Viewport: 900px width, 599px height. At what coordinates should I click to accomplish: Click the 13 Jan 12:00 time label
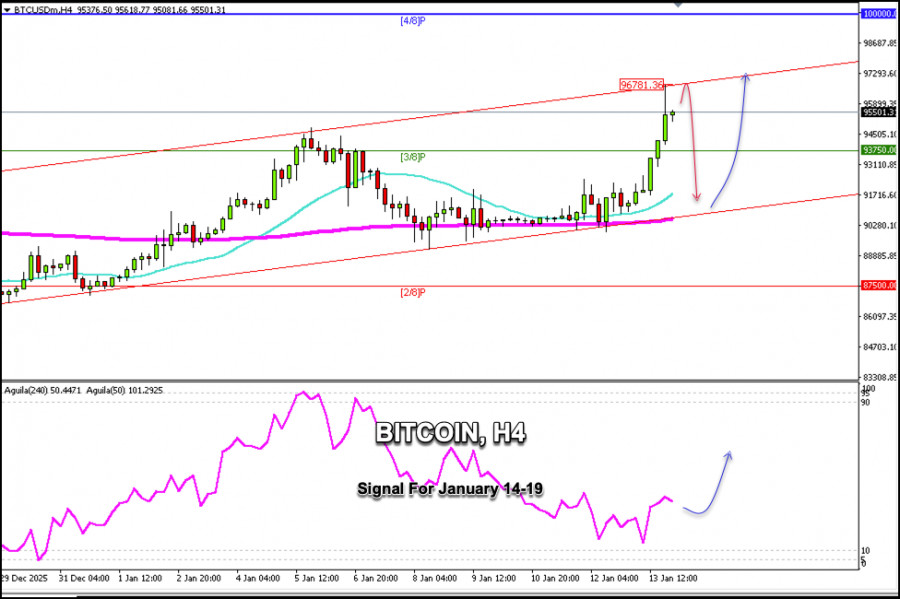[x=673, y=578]
